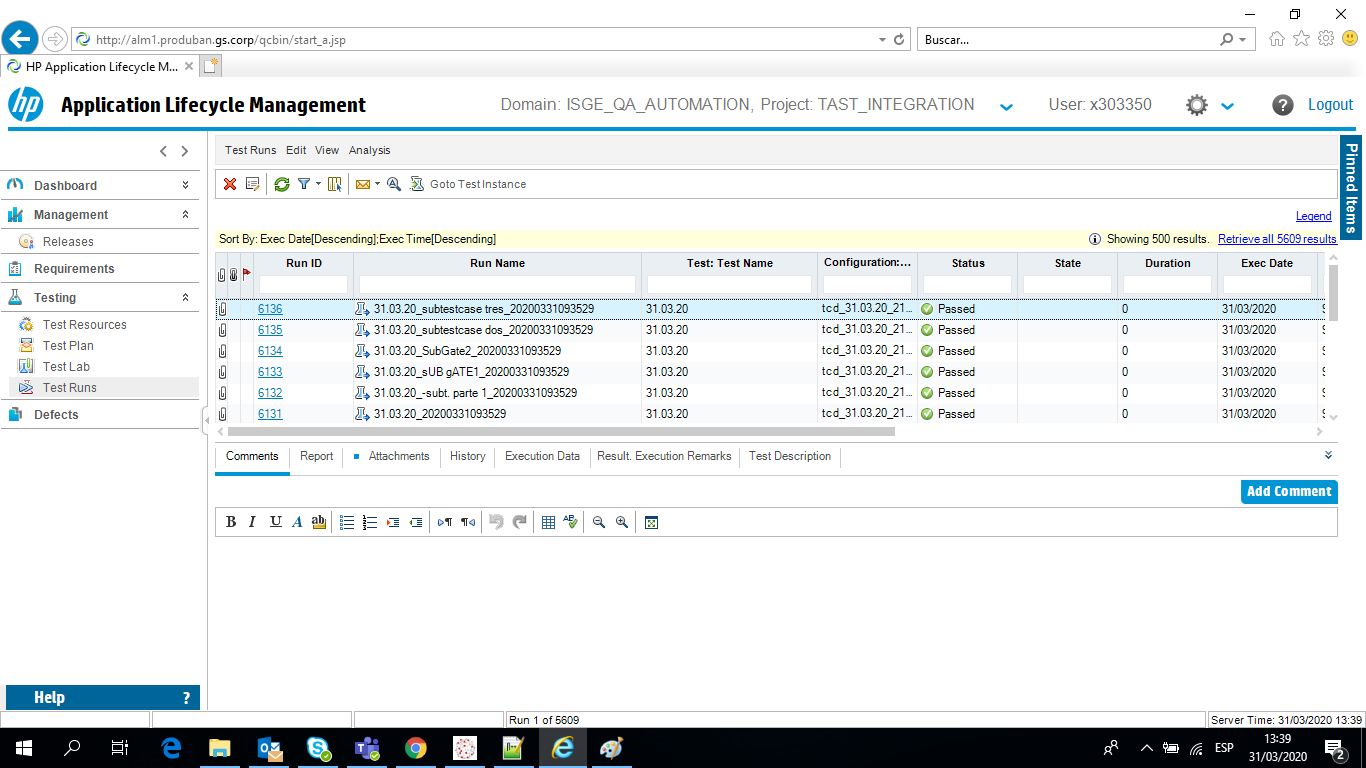This screenshot has height=768, width=1366.
Task: Open the Select Columns dialog icon
Action: [334, 184]
